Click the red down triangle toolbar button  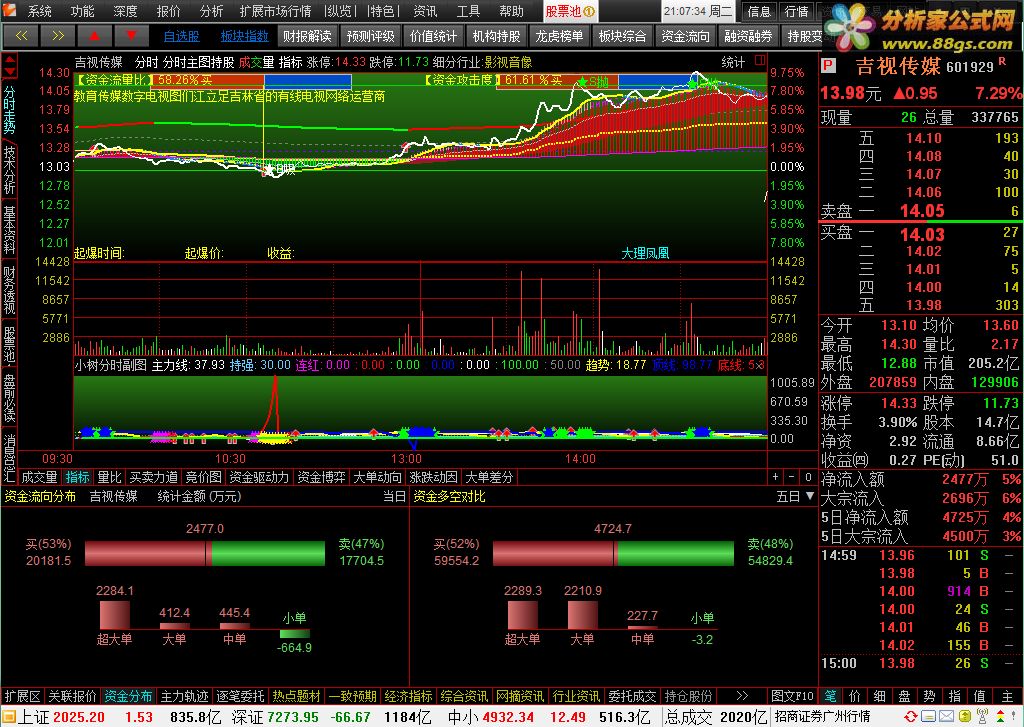131,36
